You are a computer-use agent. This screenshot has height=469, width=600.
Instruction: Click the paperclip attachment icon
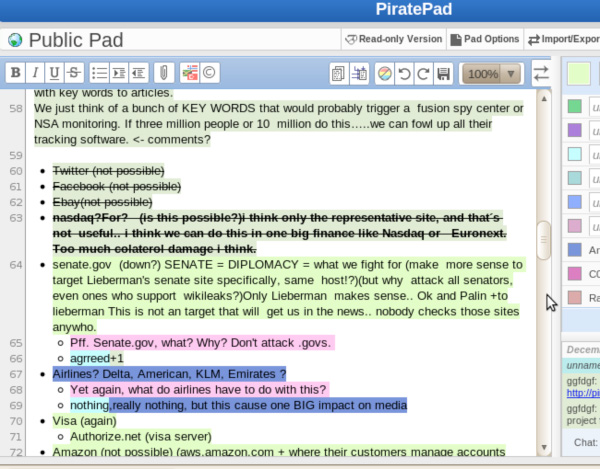pyautogui.click(x=164, y=72)
